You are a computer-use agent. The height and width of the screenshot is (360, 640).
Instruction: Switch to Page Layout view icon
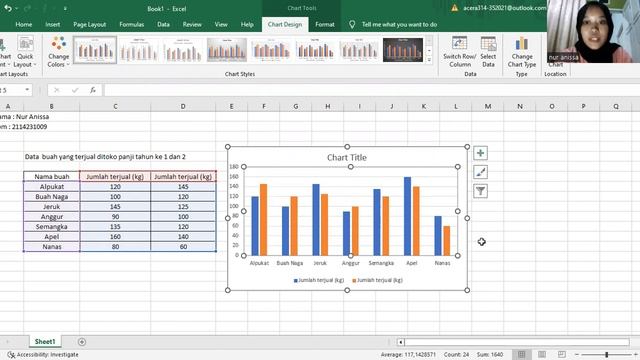pos(542,354)
